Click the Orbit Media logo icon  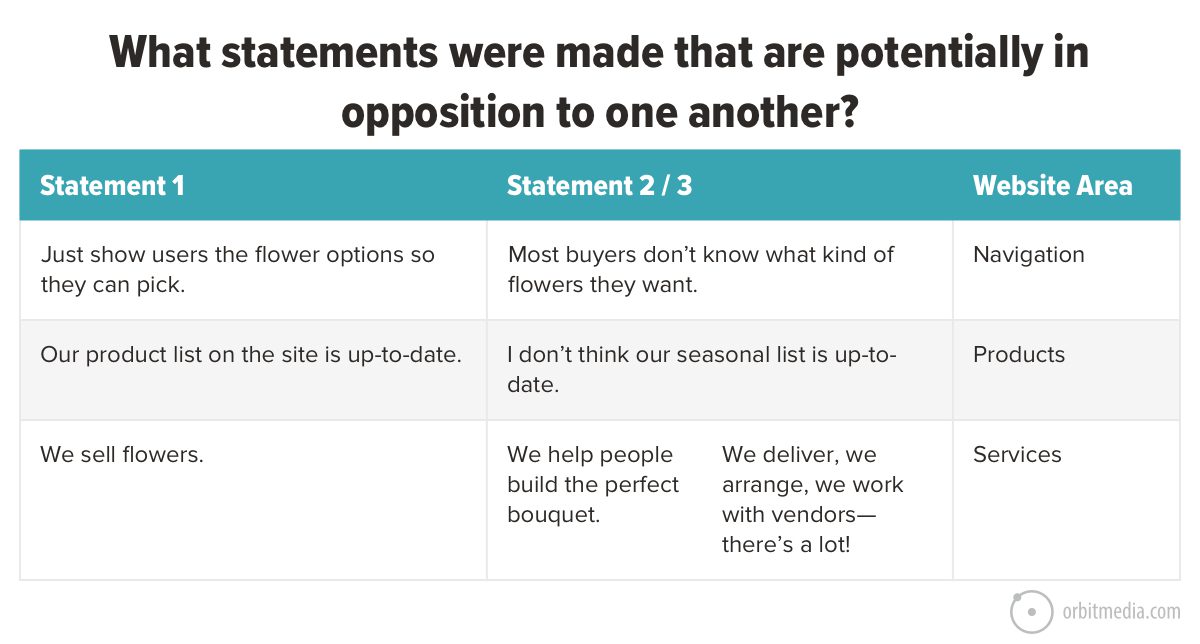(x=1031, y=611)
